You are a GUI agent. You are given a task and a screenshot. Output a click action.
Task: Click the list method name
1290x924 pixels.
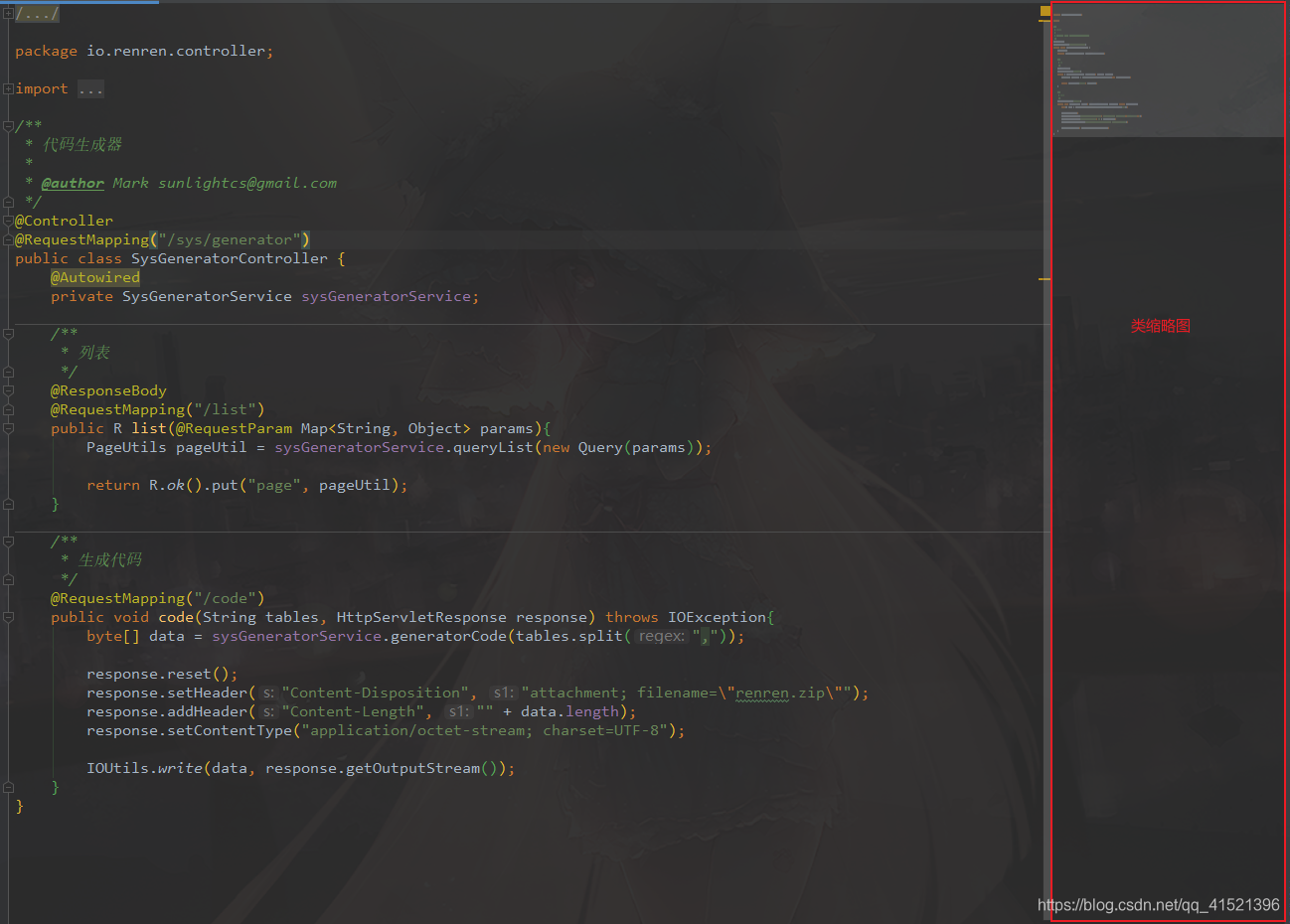coord(149,428)
